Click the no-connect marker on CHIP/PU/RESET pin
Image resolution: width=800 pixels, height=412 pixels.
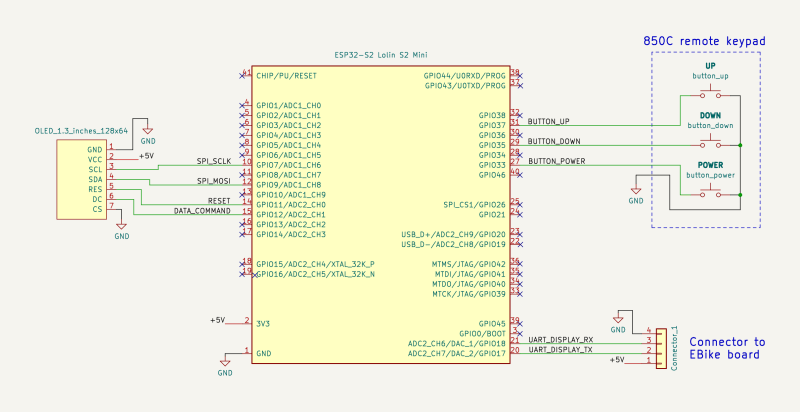242,75
